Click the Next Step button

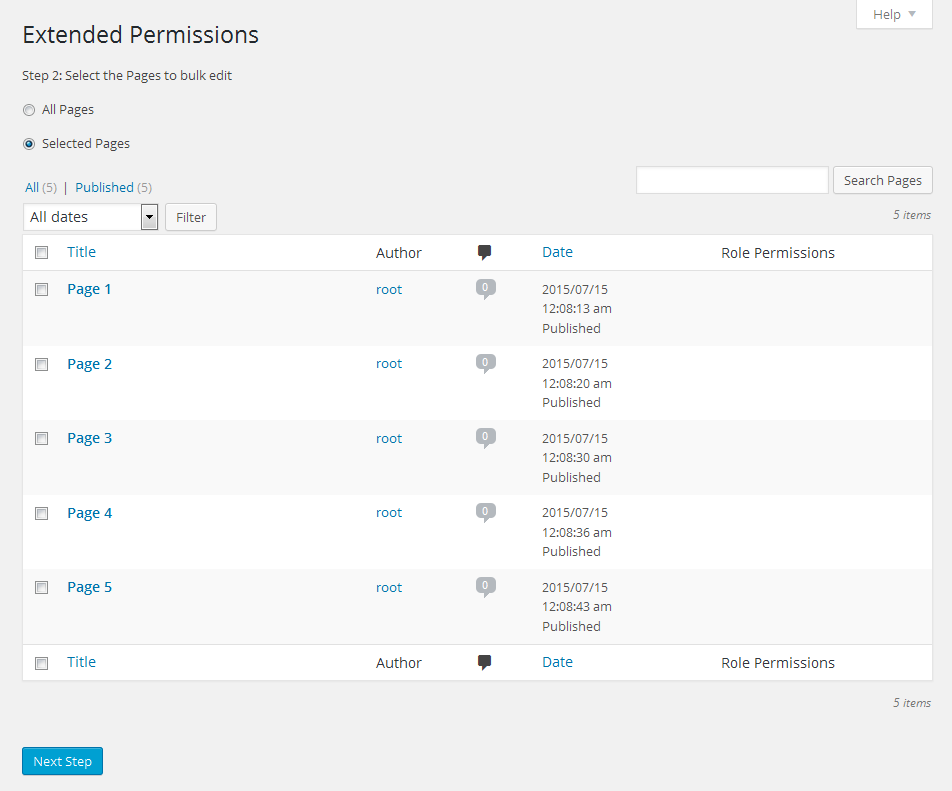click(x=62, y=761)
